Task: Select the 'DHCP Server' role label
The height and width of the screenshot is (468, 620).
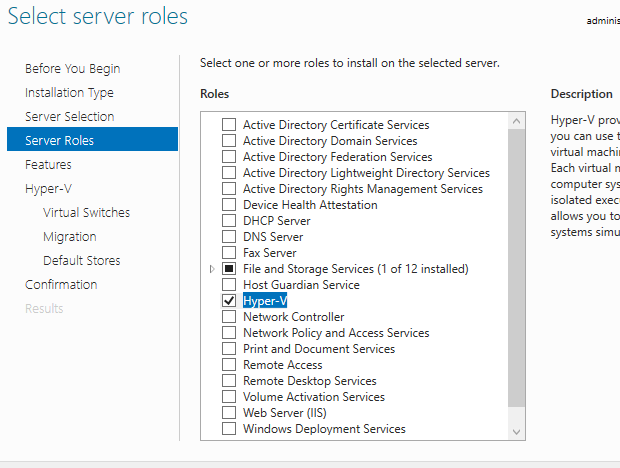Action: [277, 221]
